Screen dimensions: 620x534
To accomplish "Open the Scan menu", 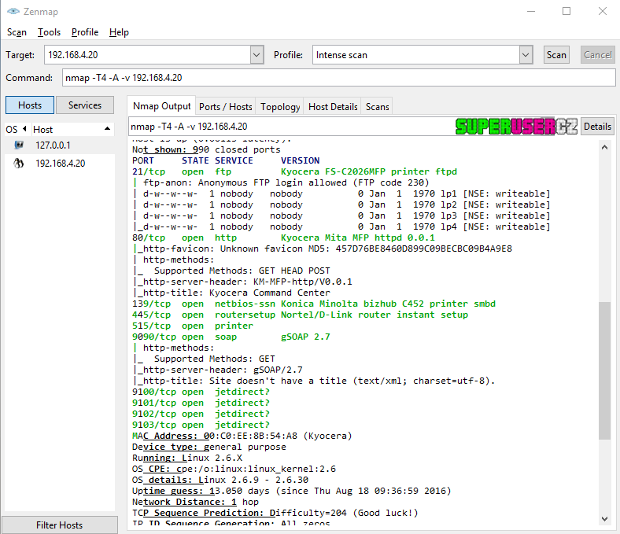I will tap(17, 32).
